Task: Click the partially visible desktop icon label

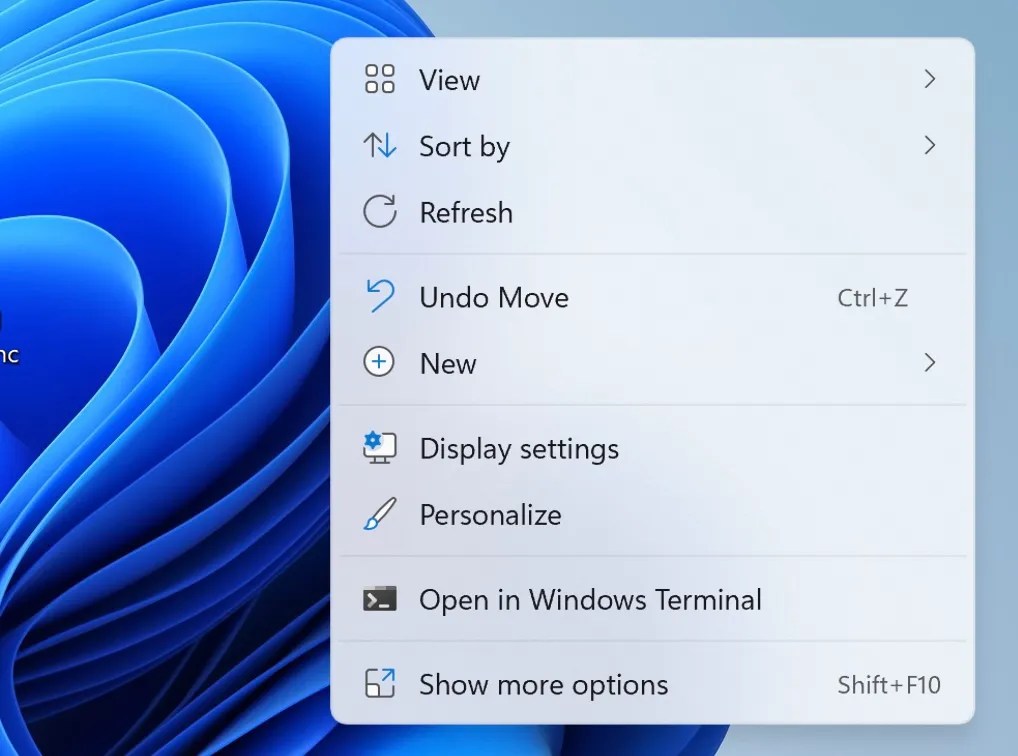Action: click(10, 352)
